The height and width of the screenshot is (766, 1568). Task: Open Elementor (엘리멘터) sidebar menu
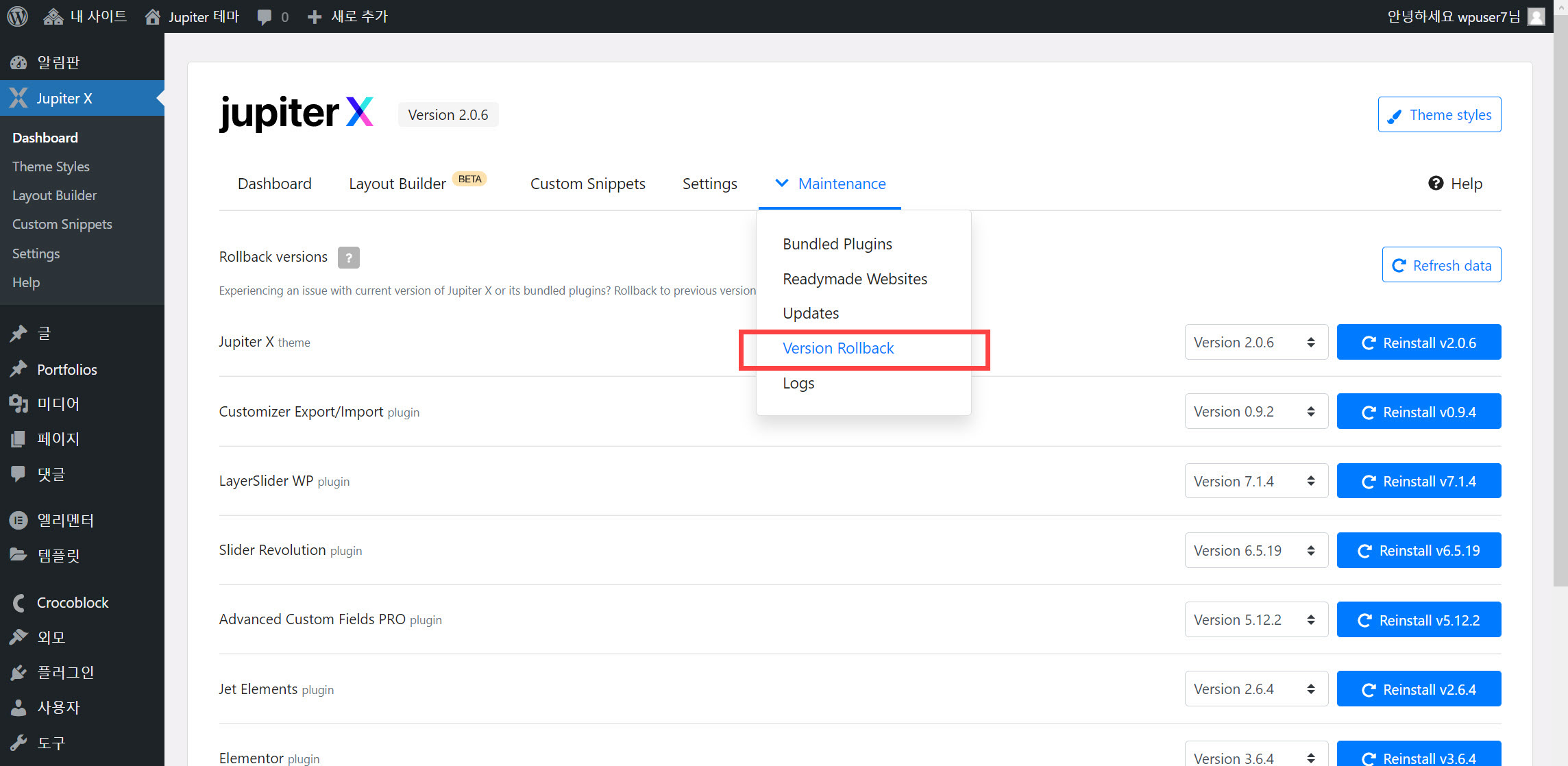tap(65, 521)
